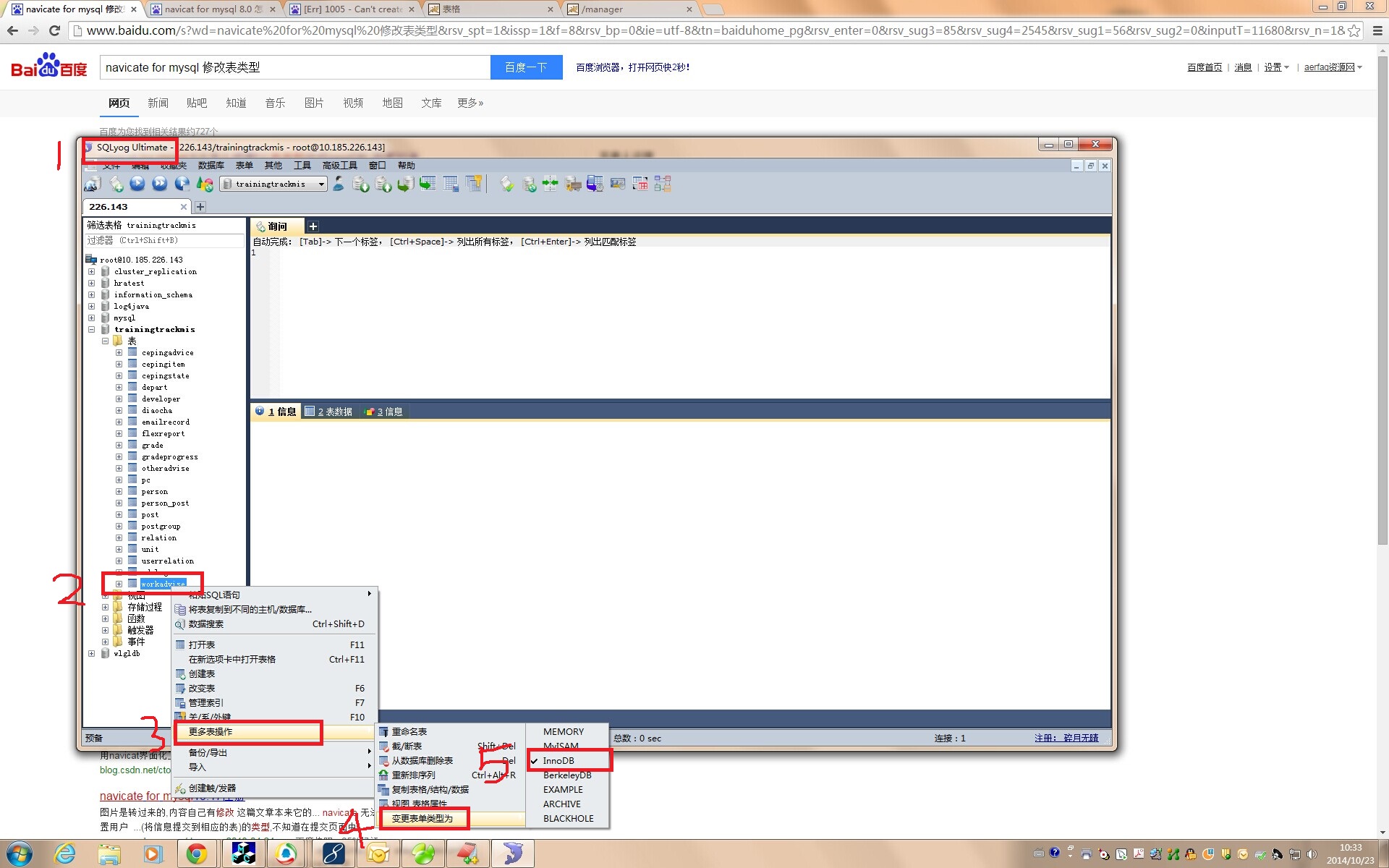Expand the person_post table node

click(119, 503)
